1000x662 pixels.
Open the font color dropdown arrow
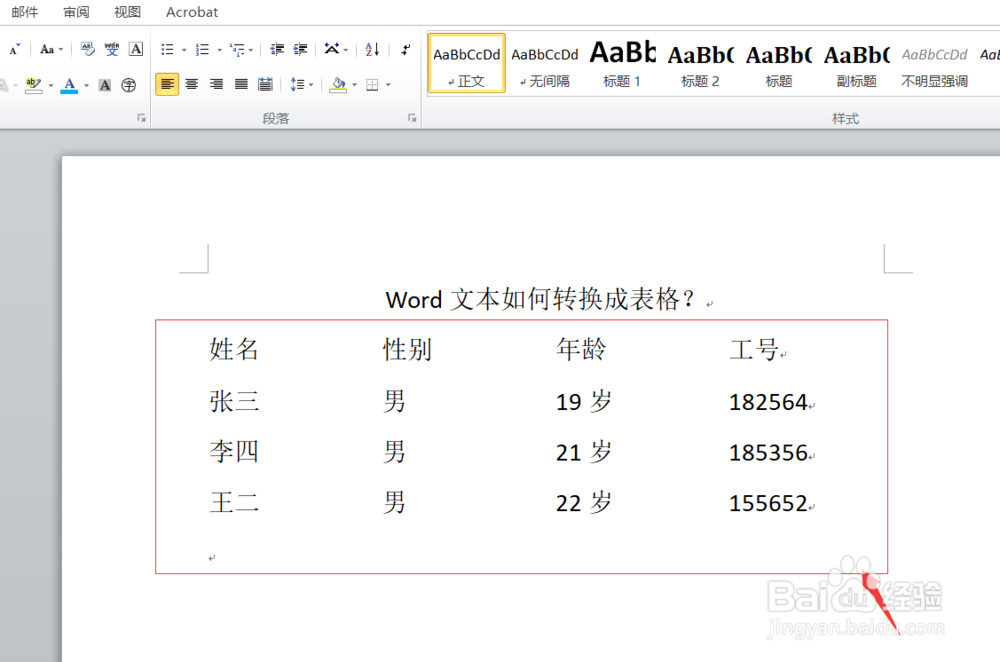click(x=86, y=84)
